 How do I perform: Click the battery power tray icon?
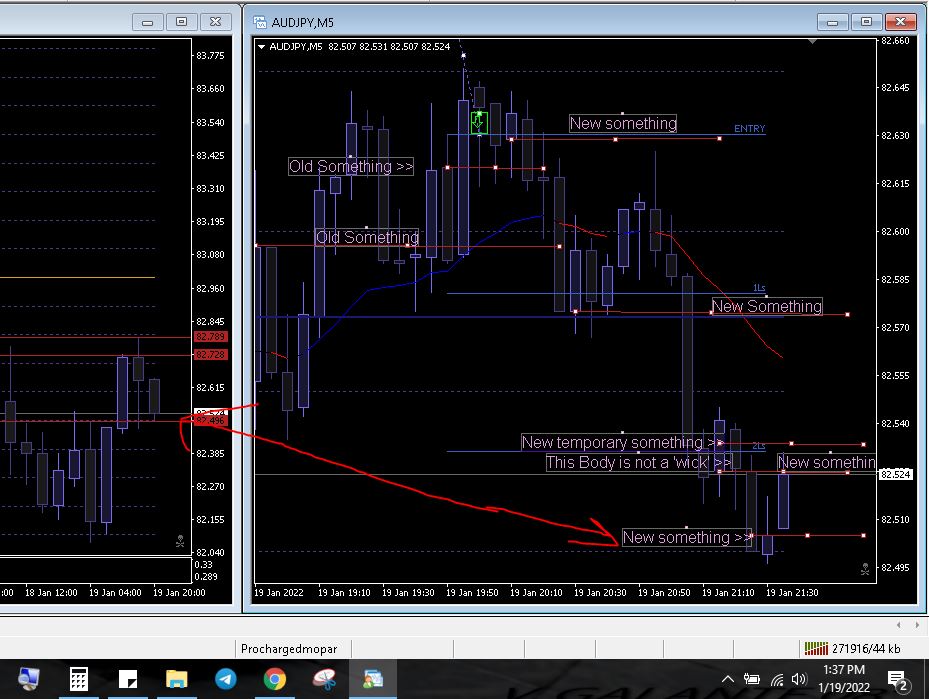click(x=752, y=679)
